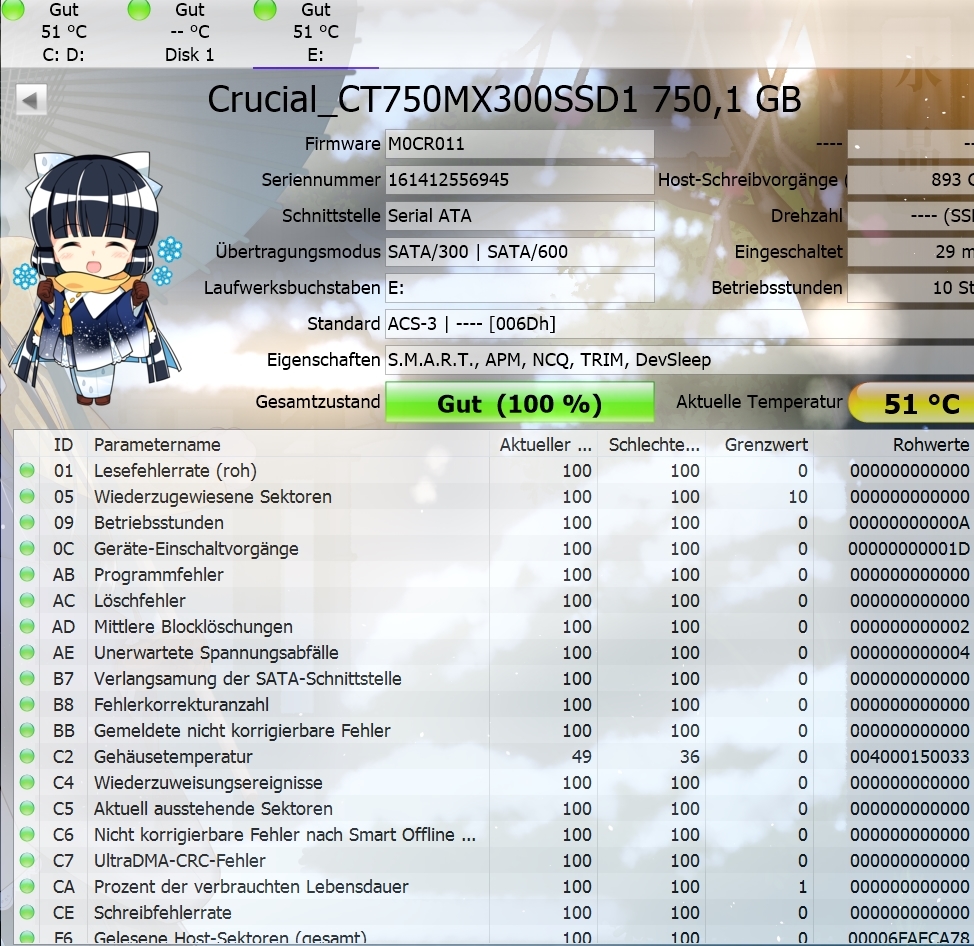Image resolution: width=974 pixels, height=946 pixels.
Task: Select the Gehäusetemperatur row
Action: tap(494, 757)
